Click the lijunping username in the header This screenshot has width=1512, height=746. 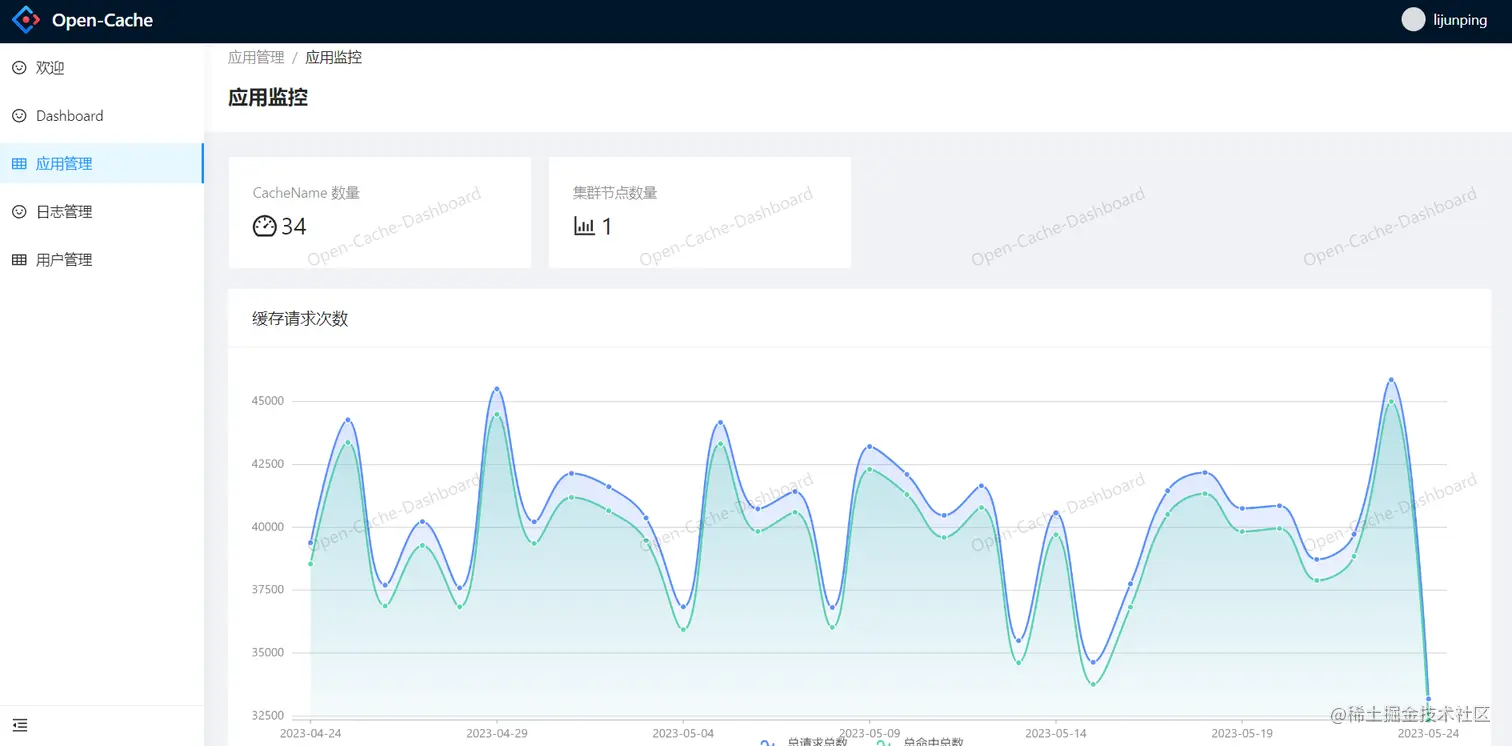tap(1460, 20)
